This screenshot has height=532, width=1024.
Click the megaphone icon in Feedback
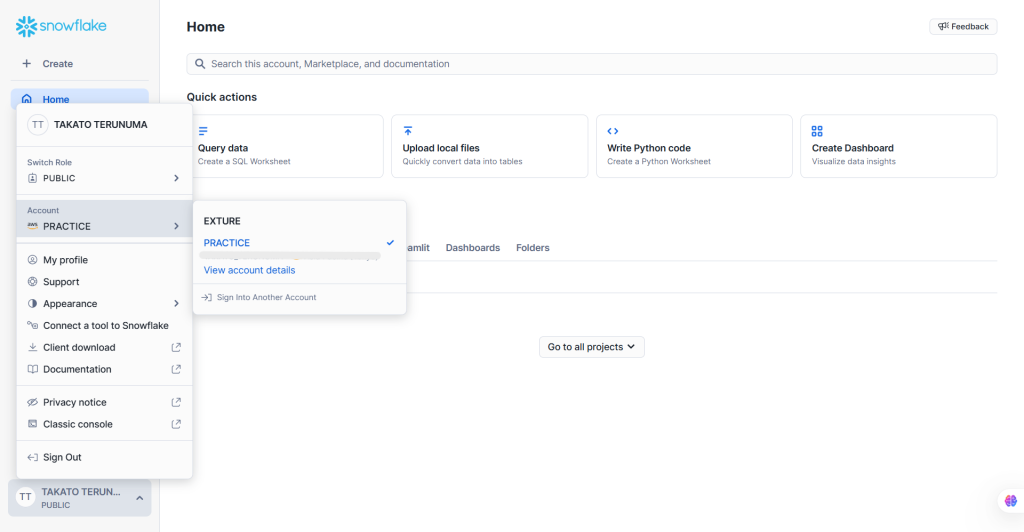pos(943,26)
